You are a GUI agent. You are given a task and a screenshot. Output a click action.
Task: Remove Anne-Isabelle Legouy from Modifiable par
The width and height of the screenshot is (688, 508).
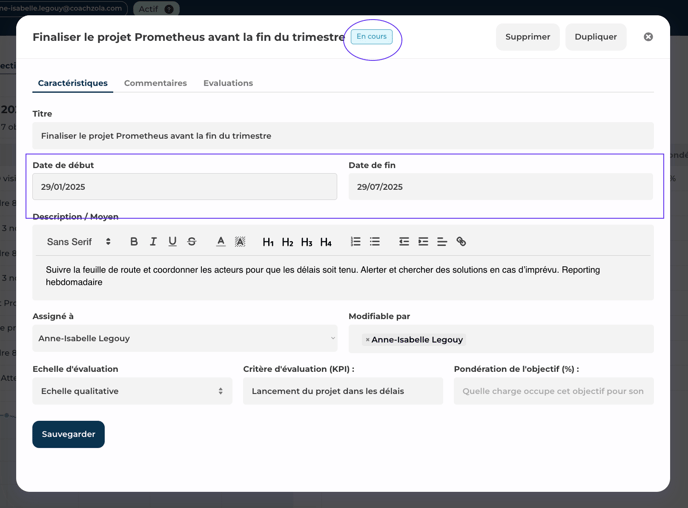click(367, 340)
